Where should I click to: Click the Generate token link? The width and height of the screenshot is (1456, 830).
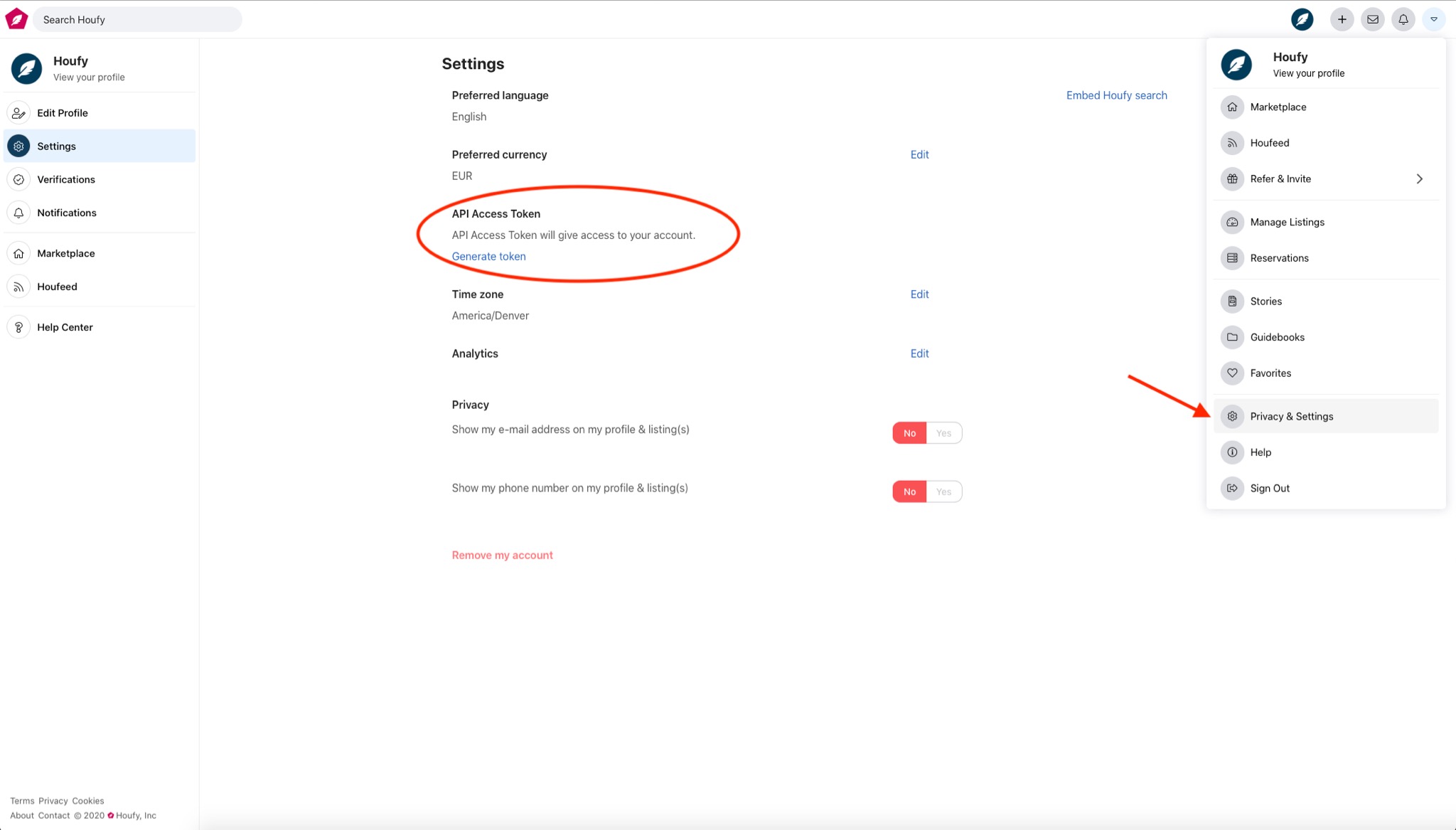click(488, 257)
